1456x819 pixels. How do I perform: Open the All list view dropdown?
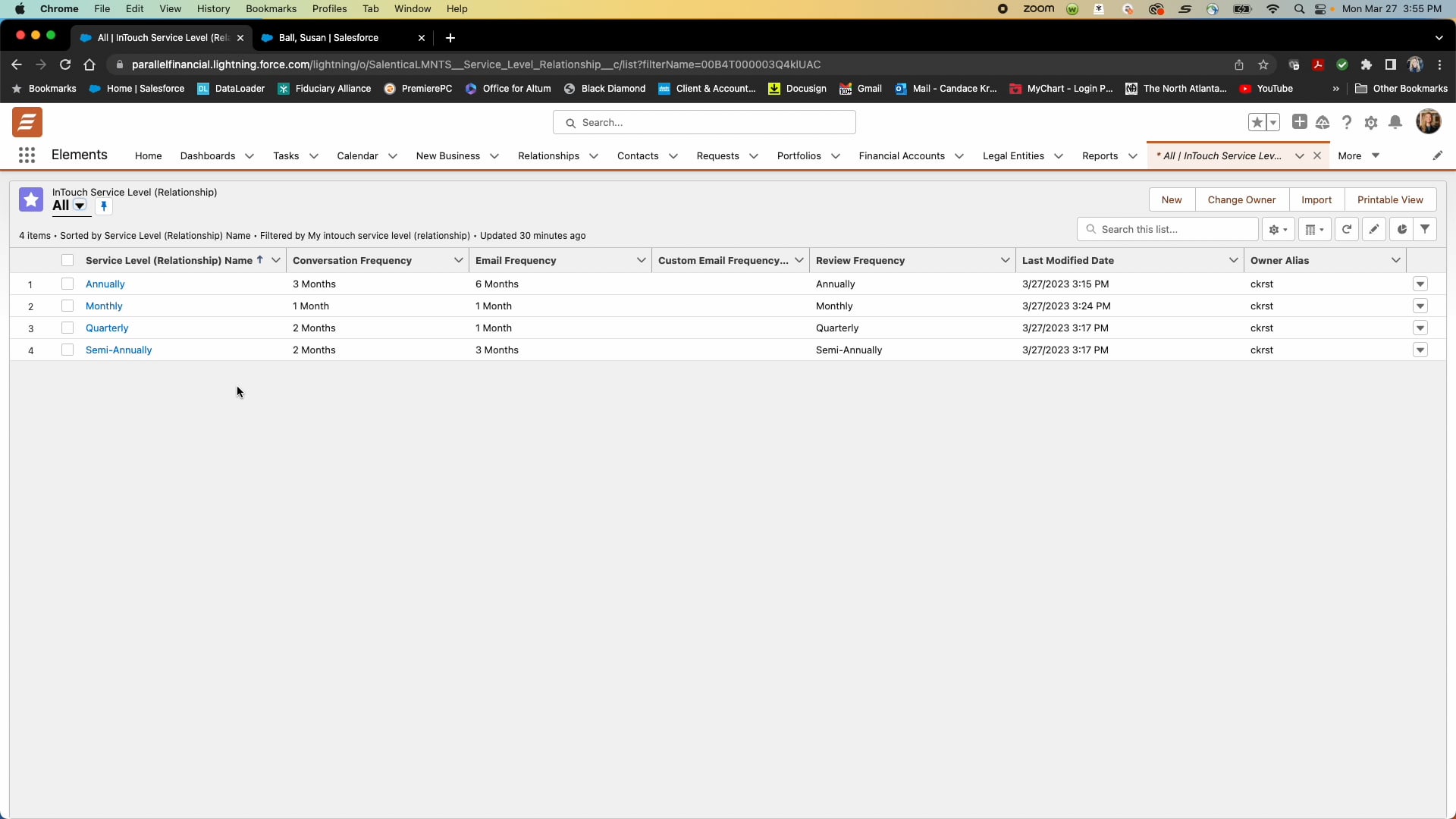[80, 206]
